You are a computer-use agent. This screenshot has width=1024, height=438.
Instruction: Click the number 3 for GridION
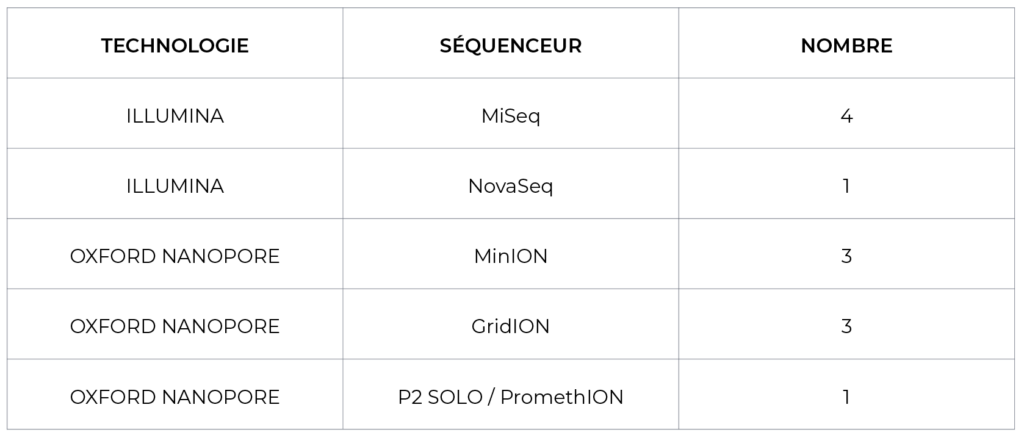(846, 327)
